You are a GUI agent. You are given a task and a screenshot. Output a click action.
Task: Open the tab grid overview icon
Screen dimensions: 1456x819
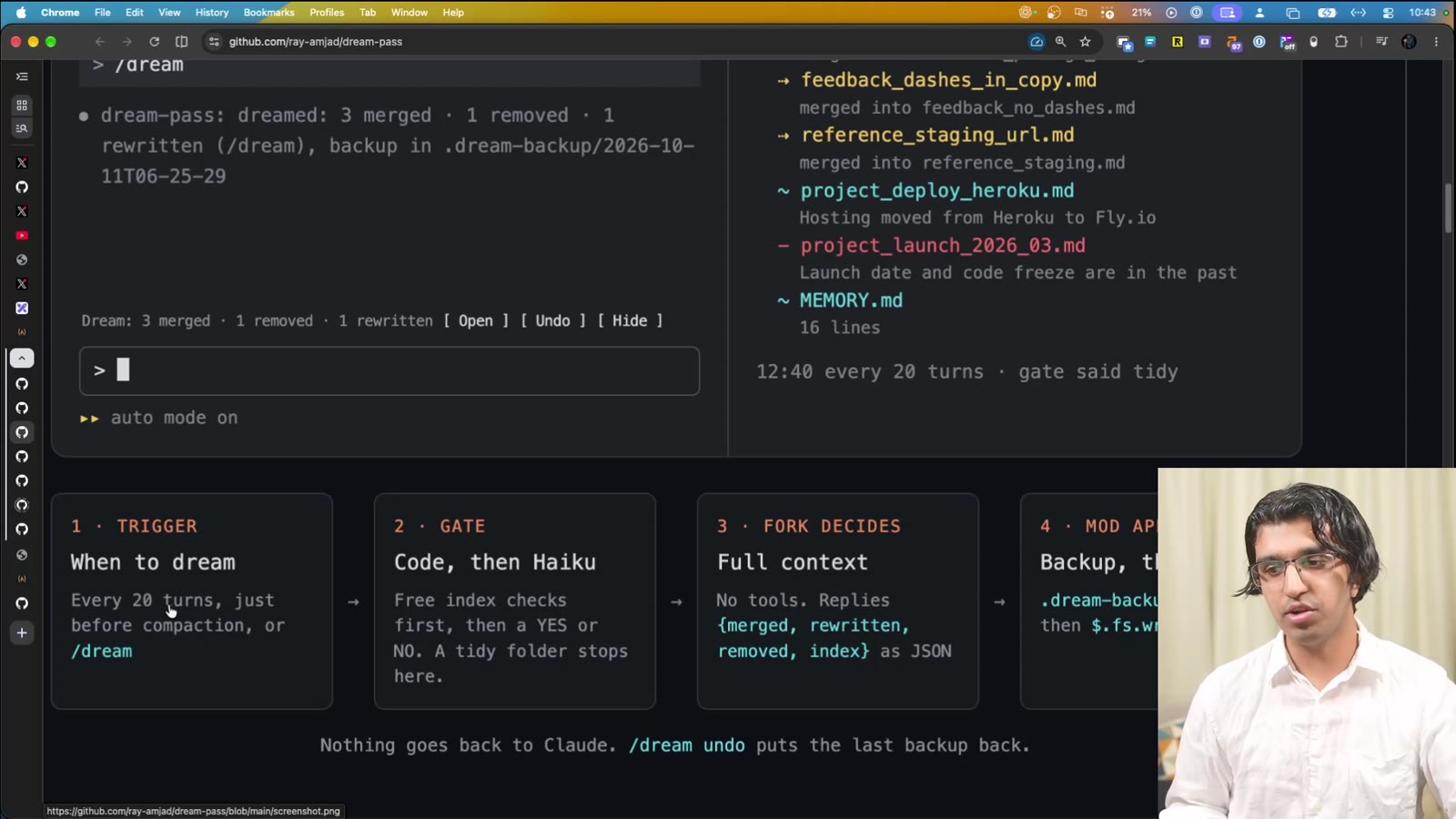(x=22, y=106)
